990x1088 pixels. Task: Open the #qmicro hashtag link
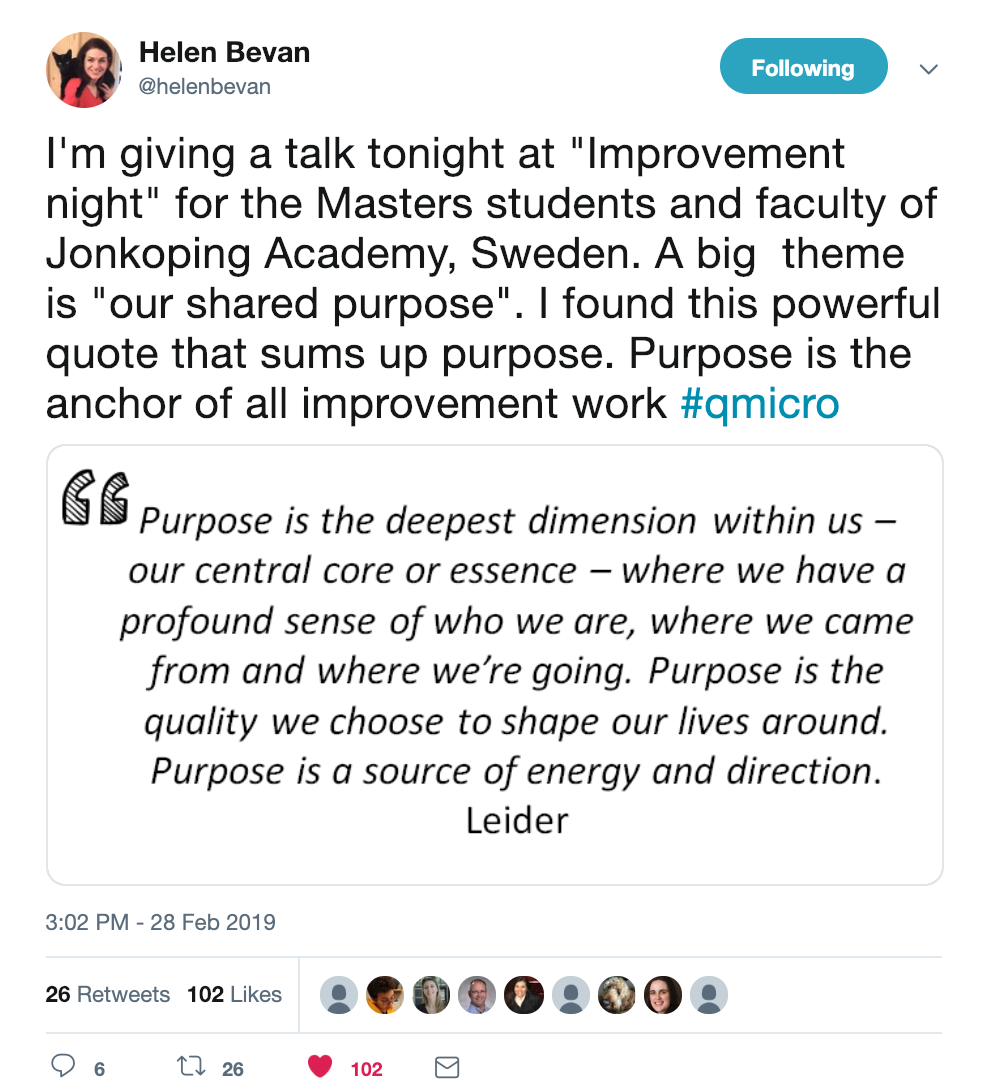coord(760,403)
